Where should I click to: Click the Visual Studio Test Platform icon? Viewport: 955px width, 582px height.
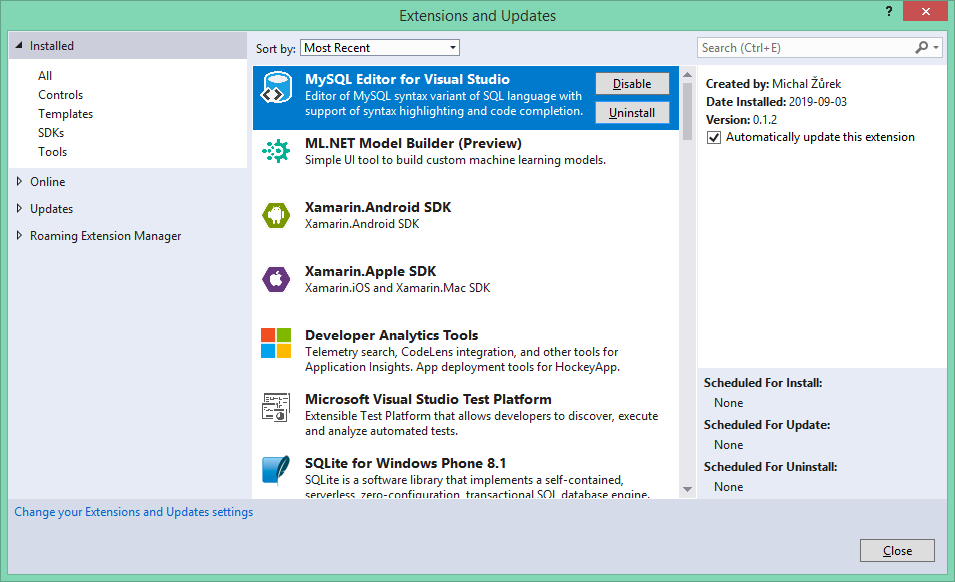coord(276,409)
